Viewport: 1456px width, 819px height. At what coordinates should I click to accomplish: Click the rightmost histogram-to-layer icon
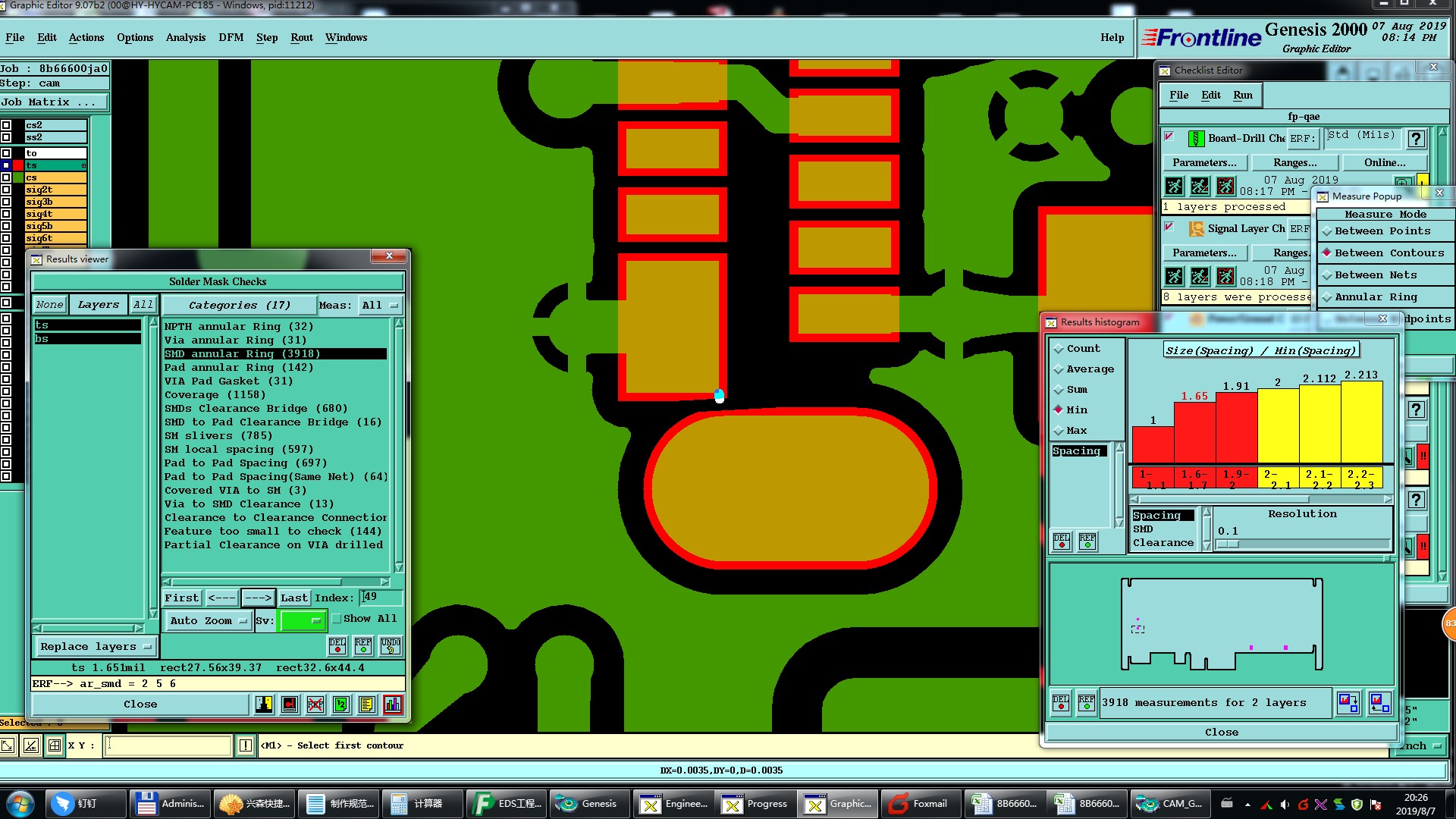pos(1379,703)
